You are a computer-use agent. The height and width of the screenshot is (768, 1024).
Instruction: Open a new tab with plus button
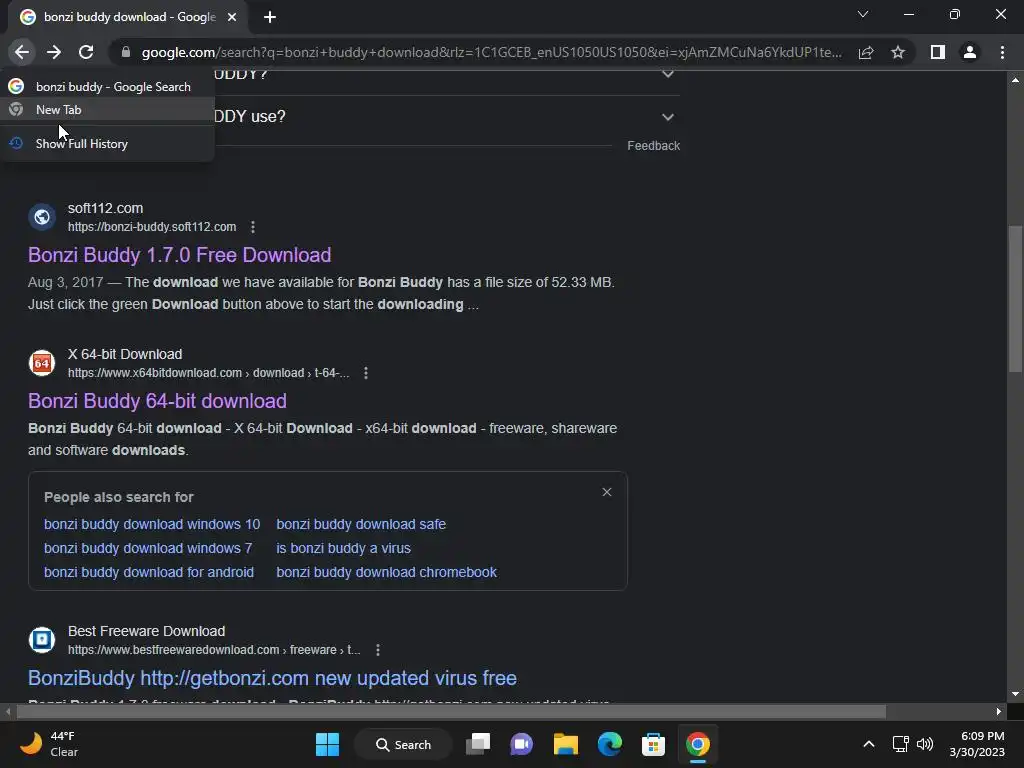point(270,17)
